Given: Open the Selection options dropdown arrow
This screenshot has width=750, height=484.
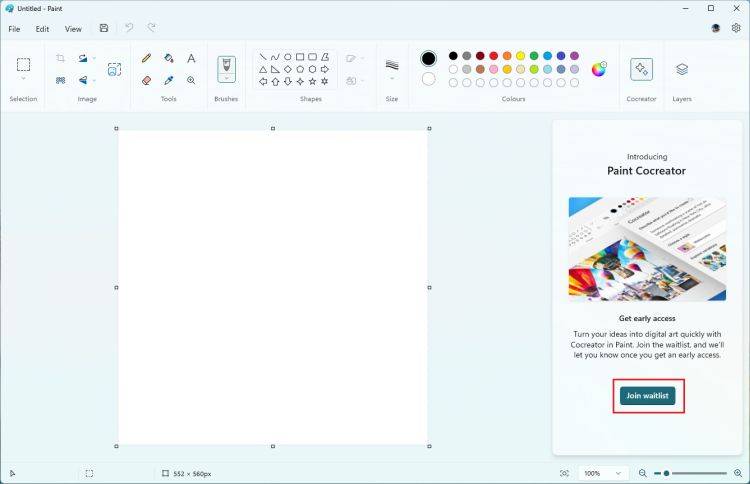Looking at the screenshot, I should (x=23, y=78).
